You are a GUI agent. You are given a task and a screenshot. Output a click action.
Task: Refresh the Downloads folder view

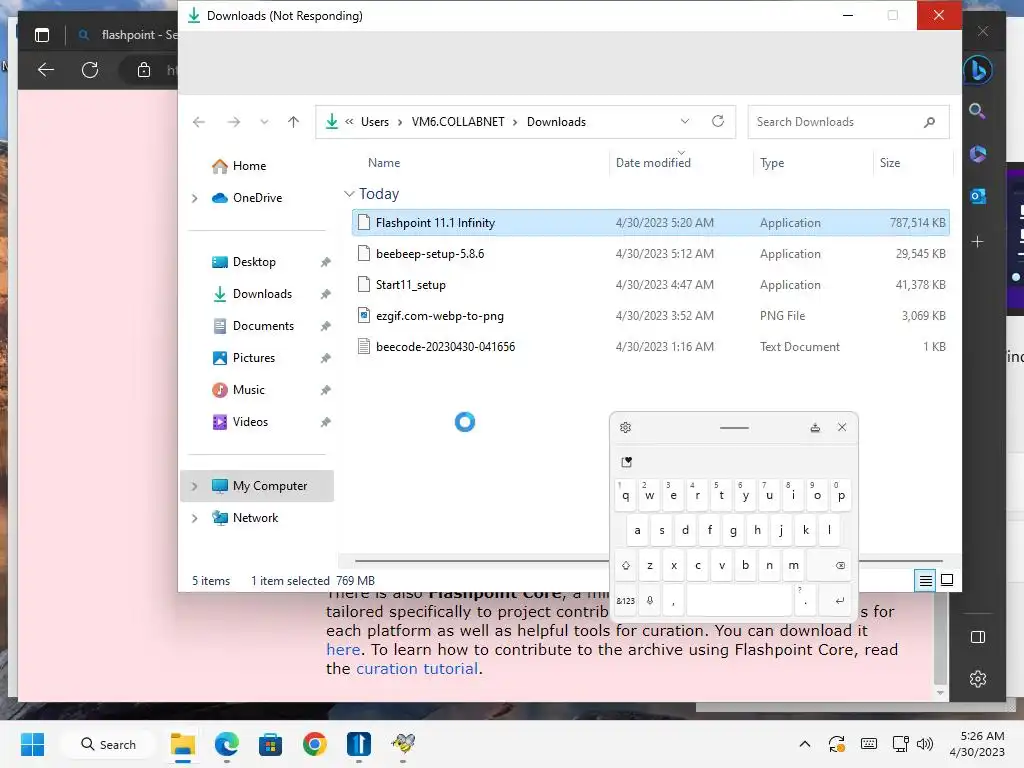(x=718, y=121)
